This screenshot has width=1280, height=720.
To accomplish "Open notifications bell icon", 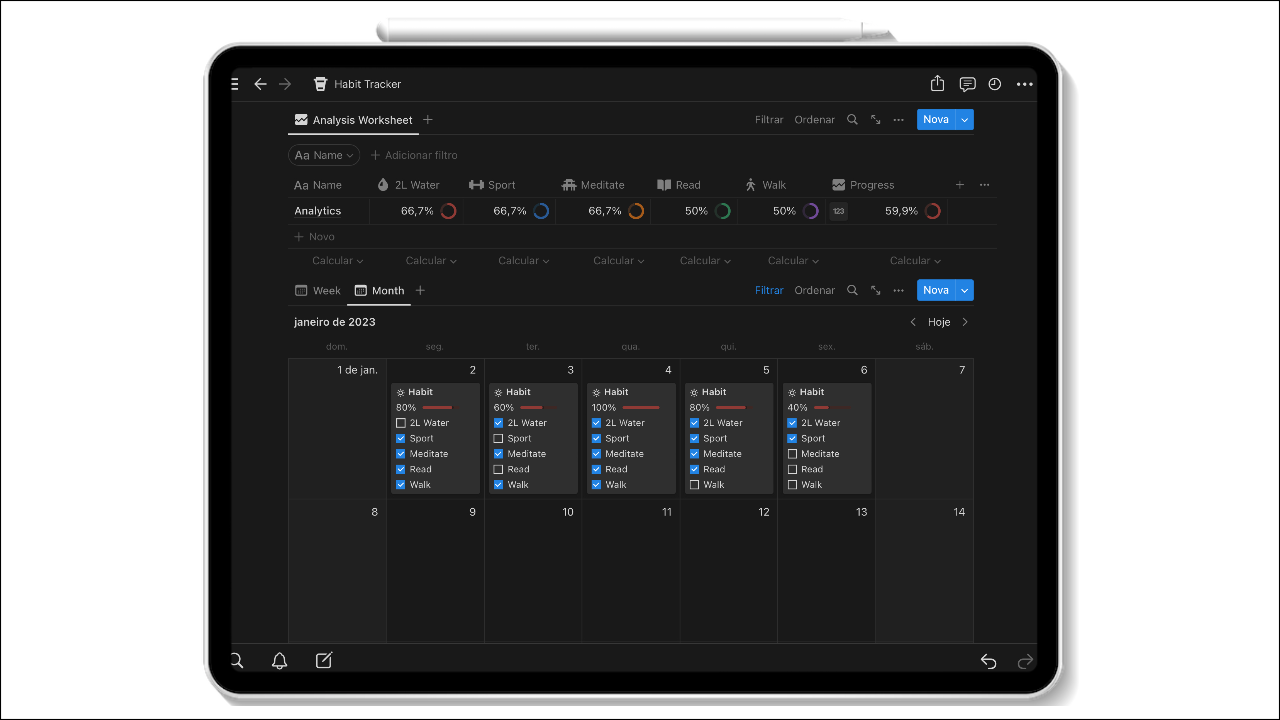I will click(280, 660).
